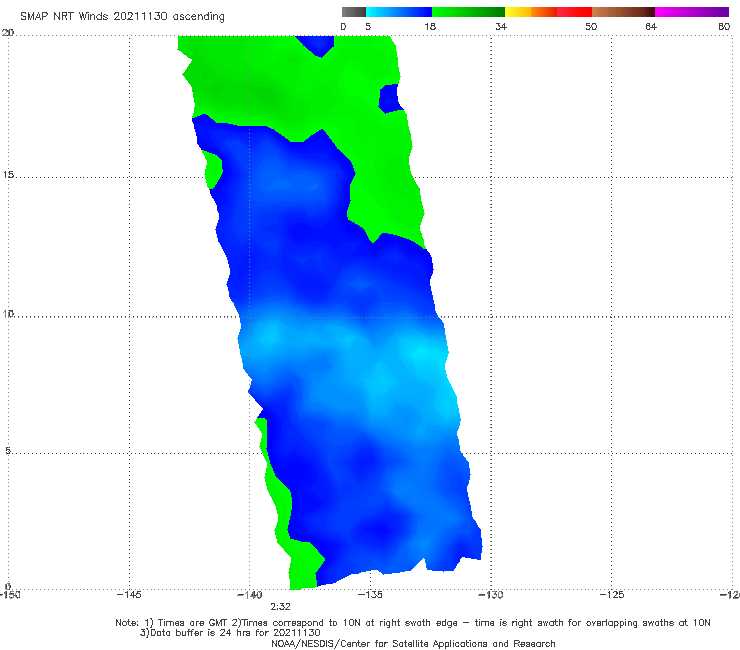Click the small blue patch at swath top
Image resolution: width=740 pixels, height=650 pixels.
coord(317,45)
